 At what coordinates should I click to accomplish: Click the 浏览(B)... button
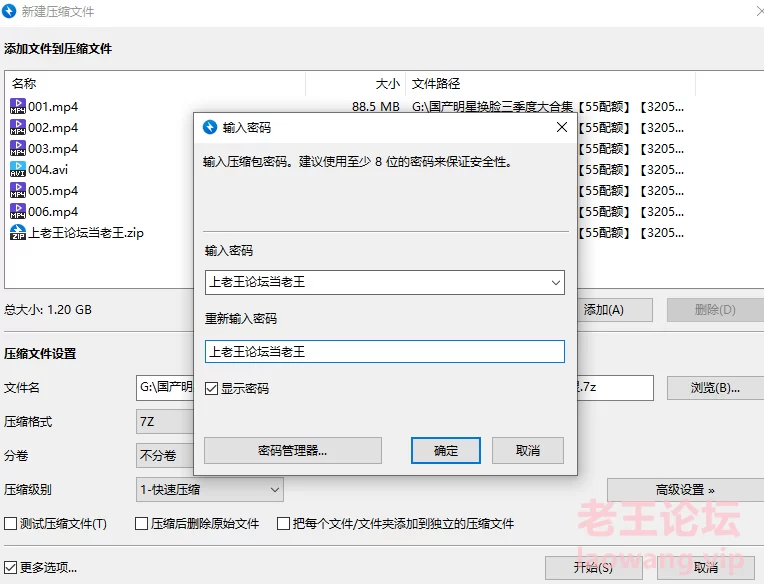715,388
